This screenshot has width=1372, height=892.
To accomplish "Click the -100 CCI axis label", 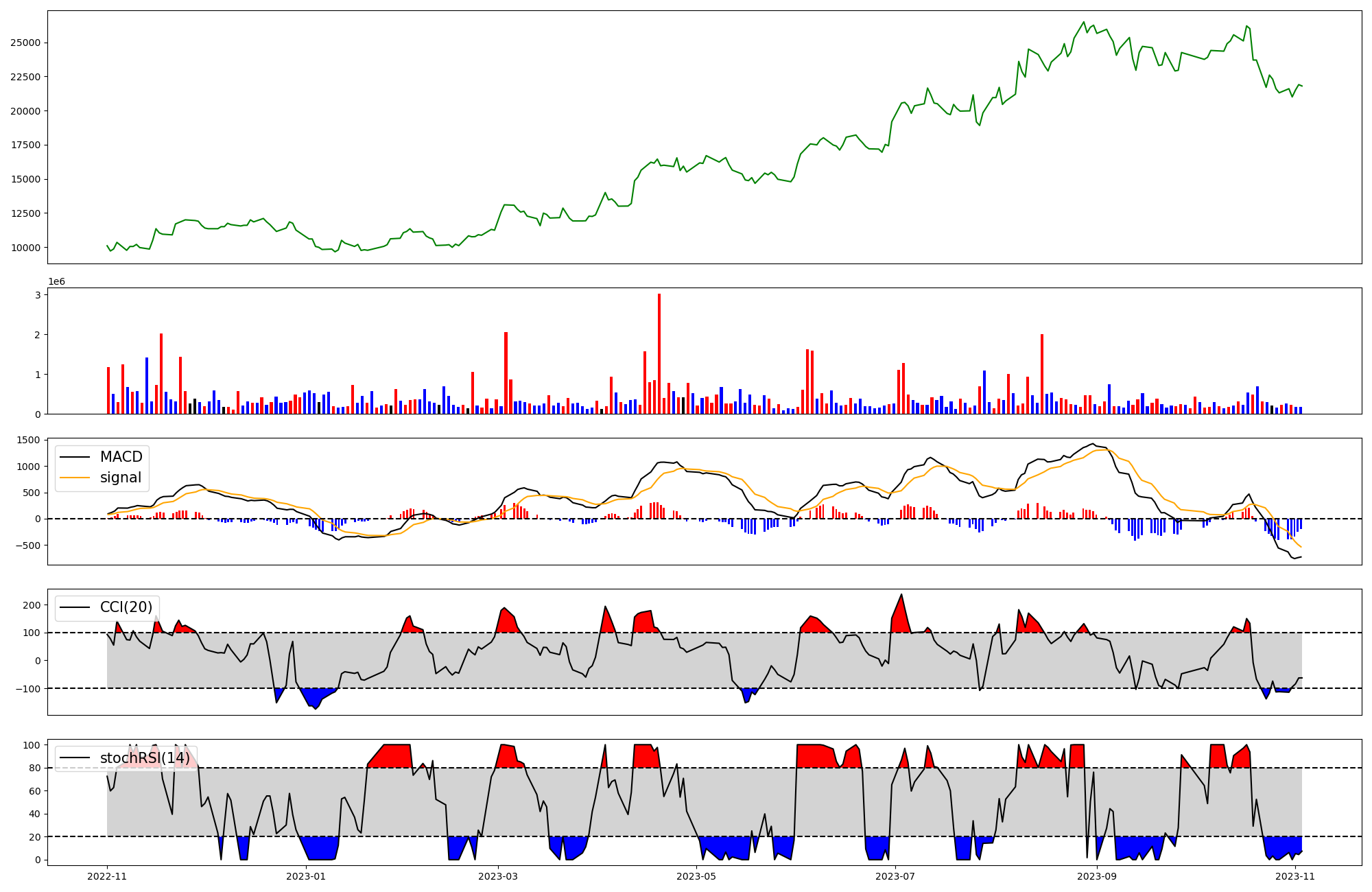I will (29, 688).
